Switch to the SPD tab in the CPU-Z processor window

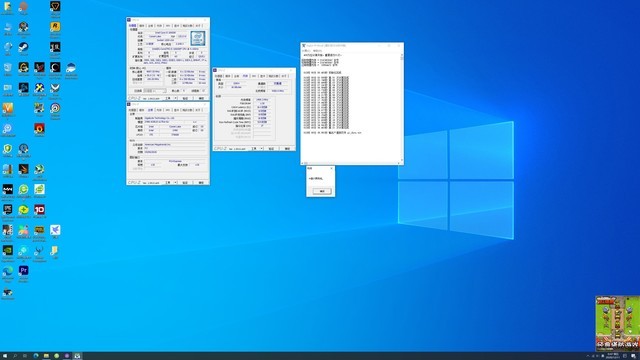click(x=168, y=26)
